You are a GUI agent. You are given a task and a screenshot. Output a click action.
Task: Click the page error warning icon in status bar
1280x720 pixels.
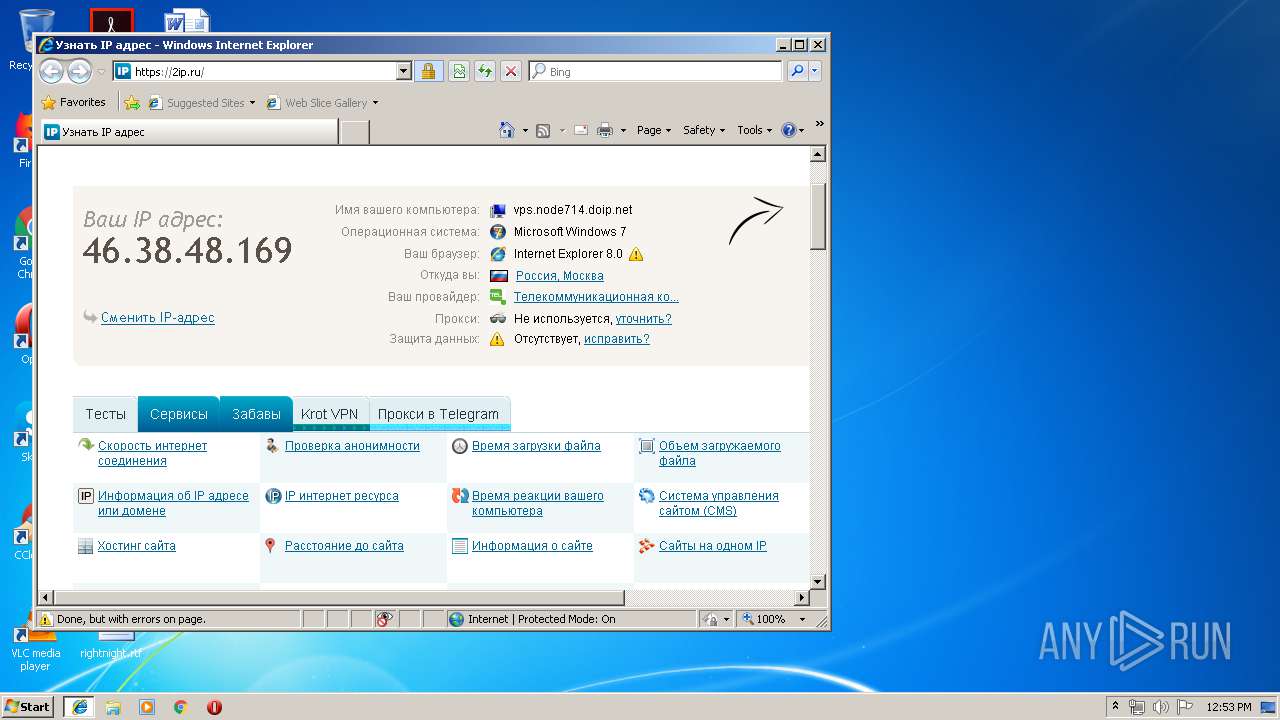(45, 619)
